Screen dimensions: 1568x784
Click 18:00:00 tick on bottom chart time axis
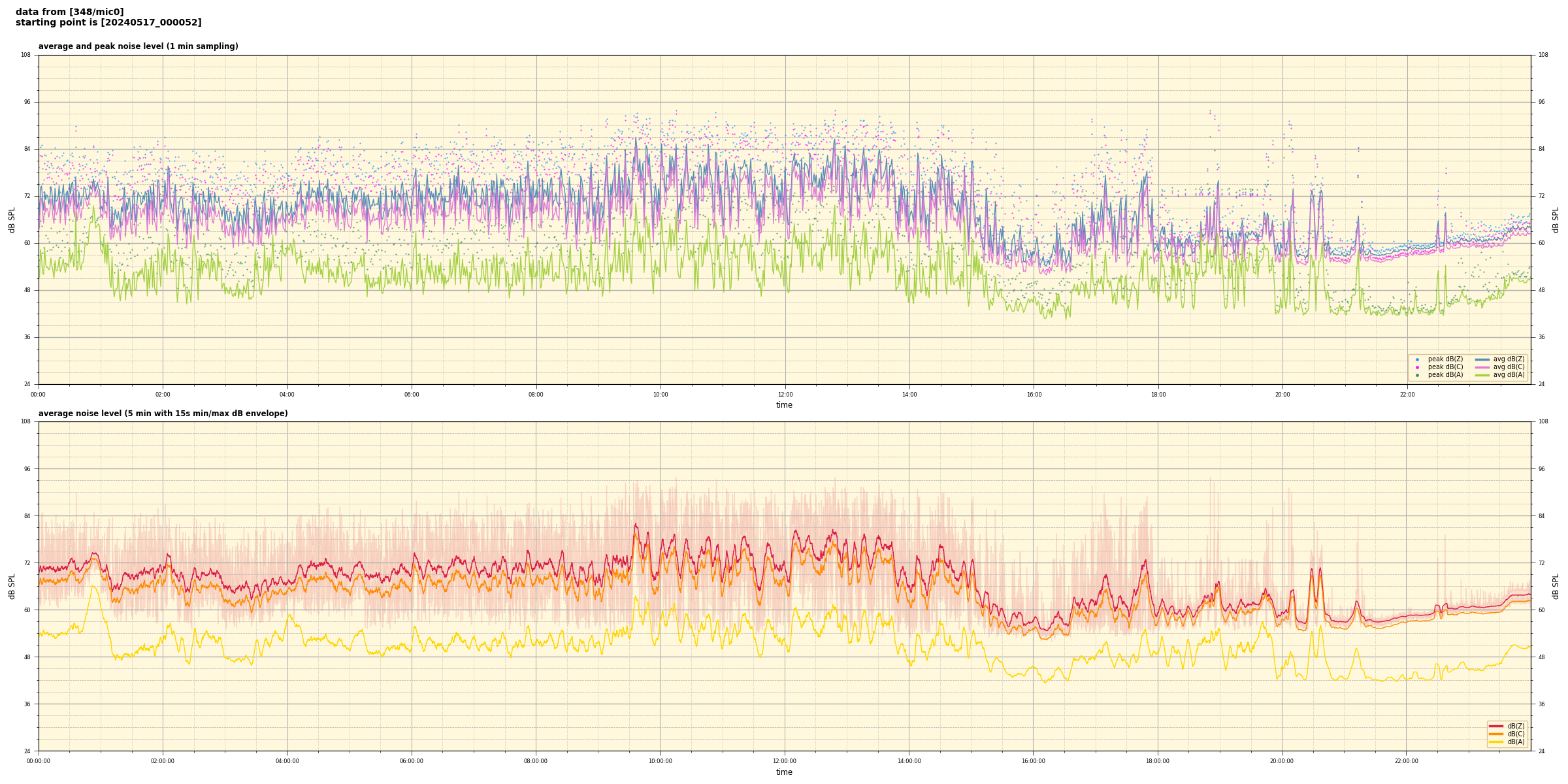coord(1157,761)
